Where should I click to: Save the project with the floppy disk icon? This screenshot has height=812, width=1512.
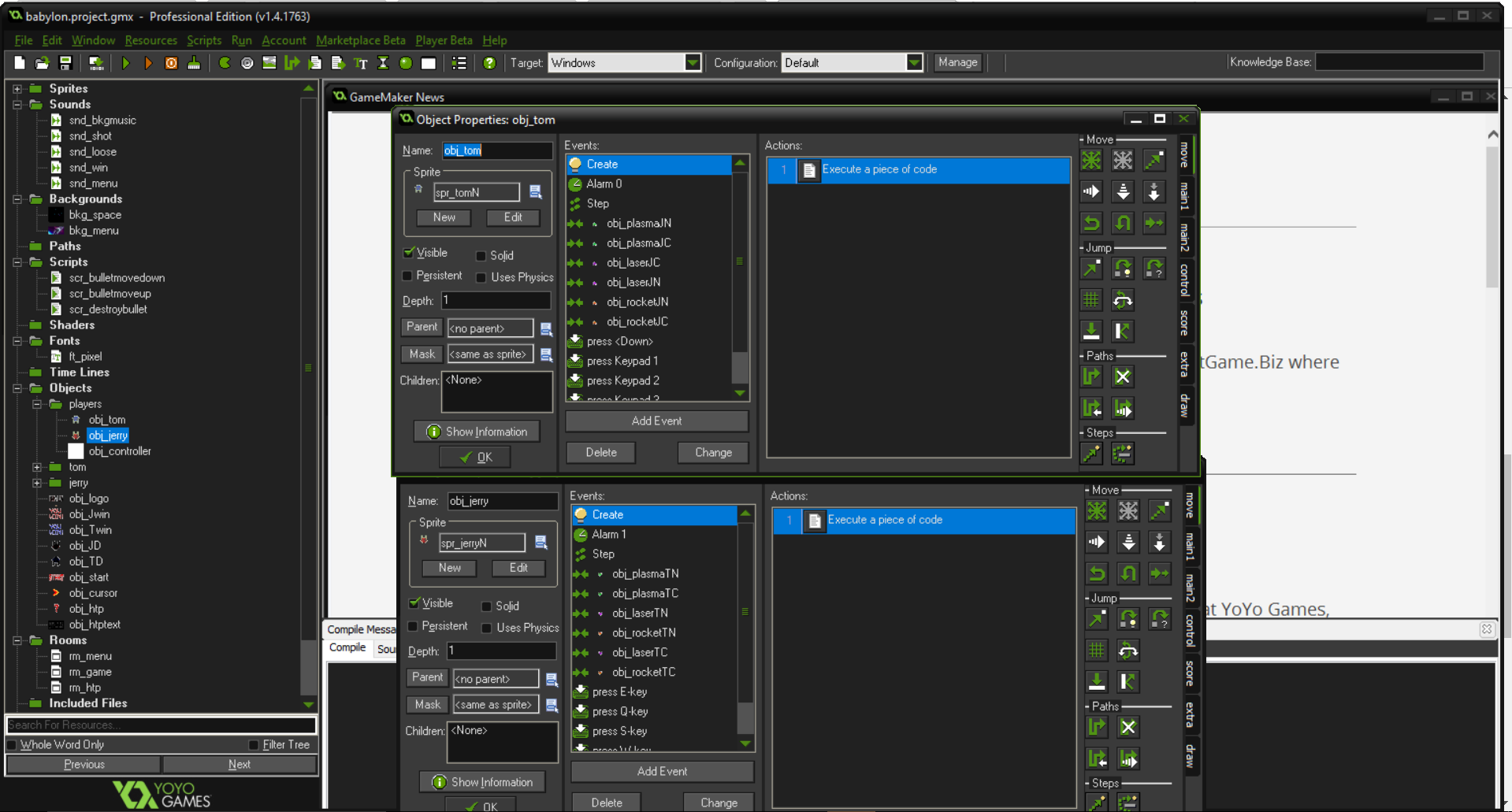pos(65,63)
